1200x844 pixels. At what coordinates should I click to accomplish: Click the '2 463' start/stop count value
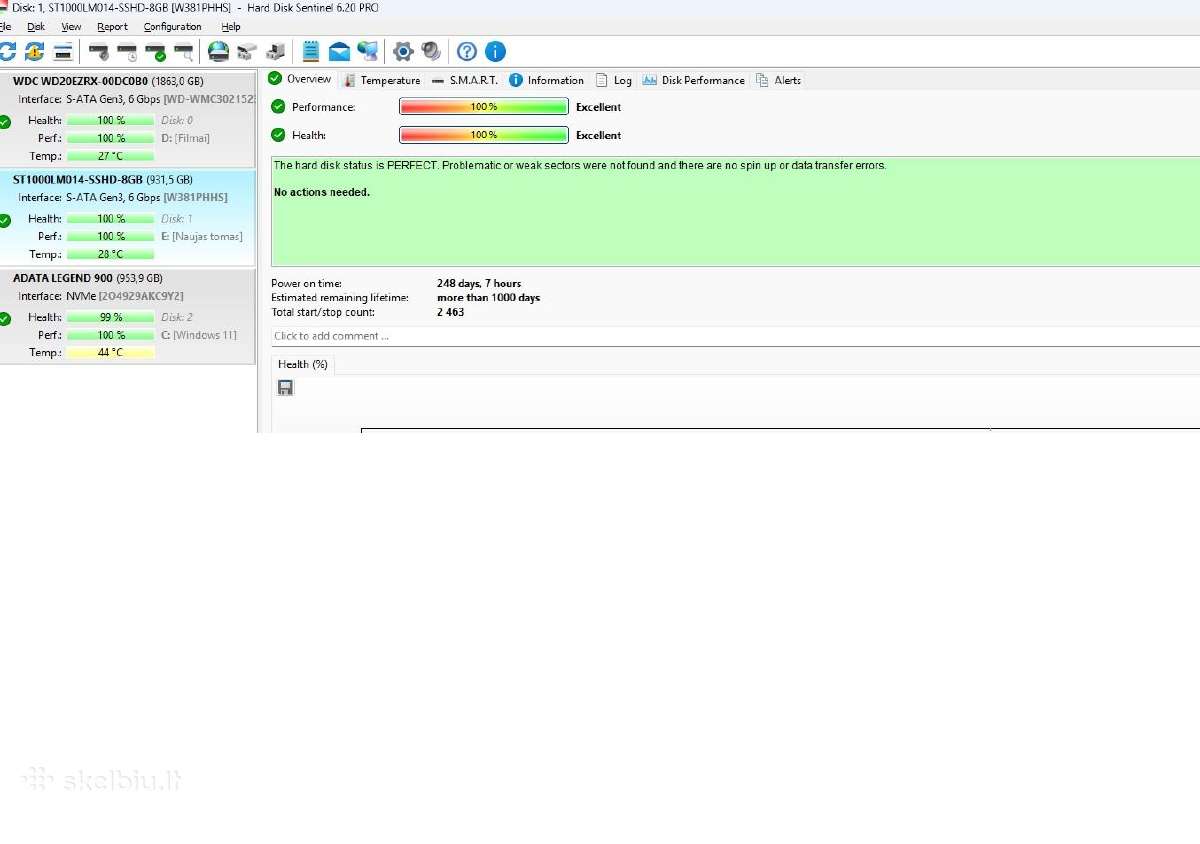click(x=451, y=312)
